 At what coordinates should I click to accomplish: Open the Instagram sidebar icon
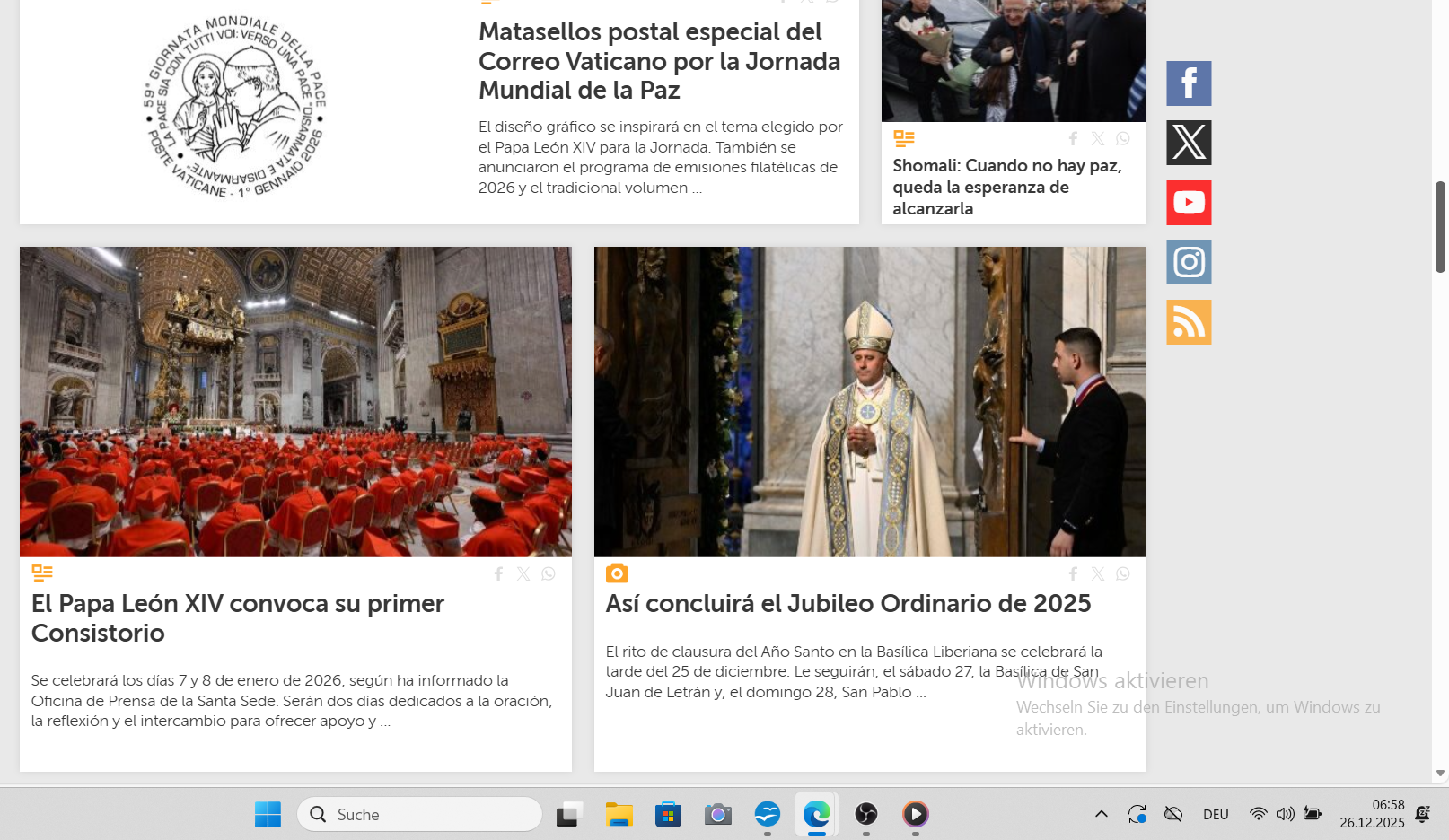coord(1189,262)
